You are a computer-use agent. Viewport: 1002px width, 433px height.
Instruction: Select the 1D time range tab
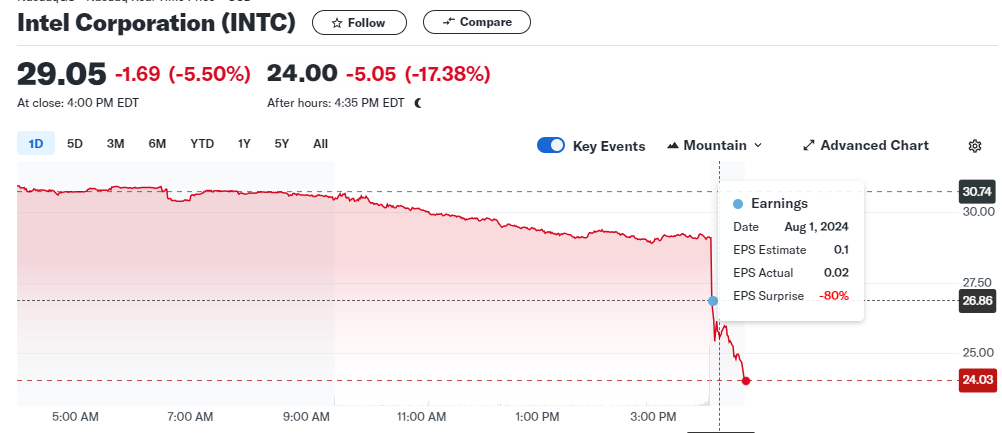[36, 144]
